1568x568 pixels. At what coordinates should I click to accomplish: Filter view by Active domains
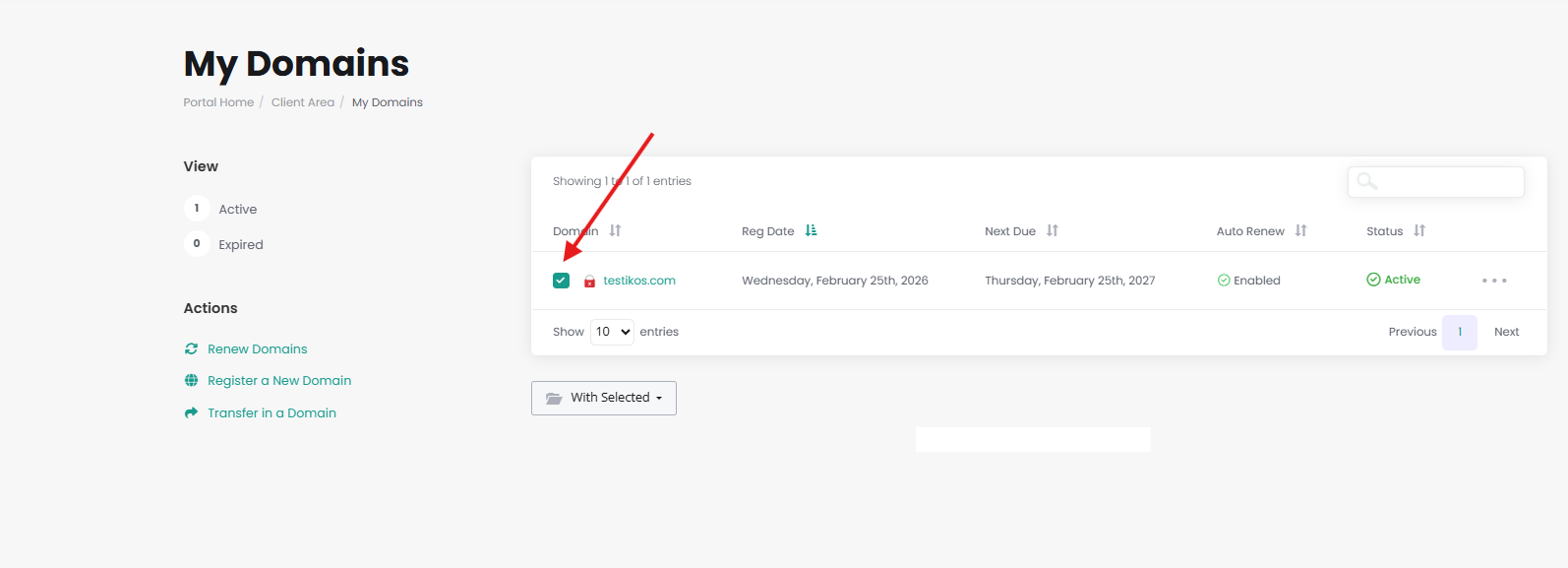click(x=237, y=210)
